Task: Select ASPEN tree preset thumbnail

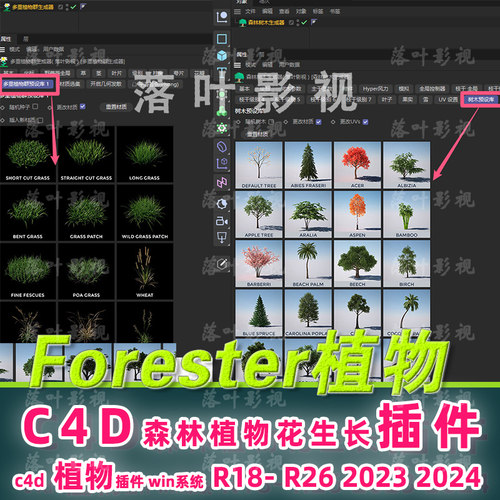Action: 357,214
